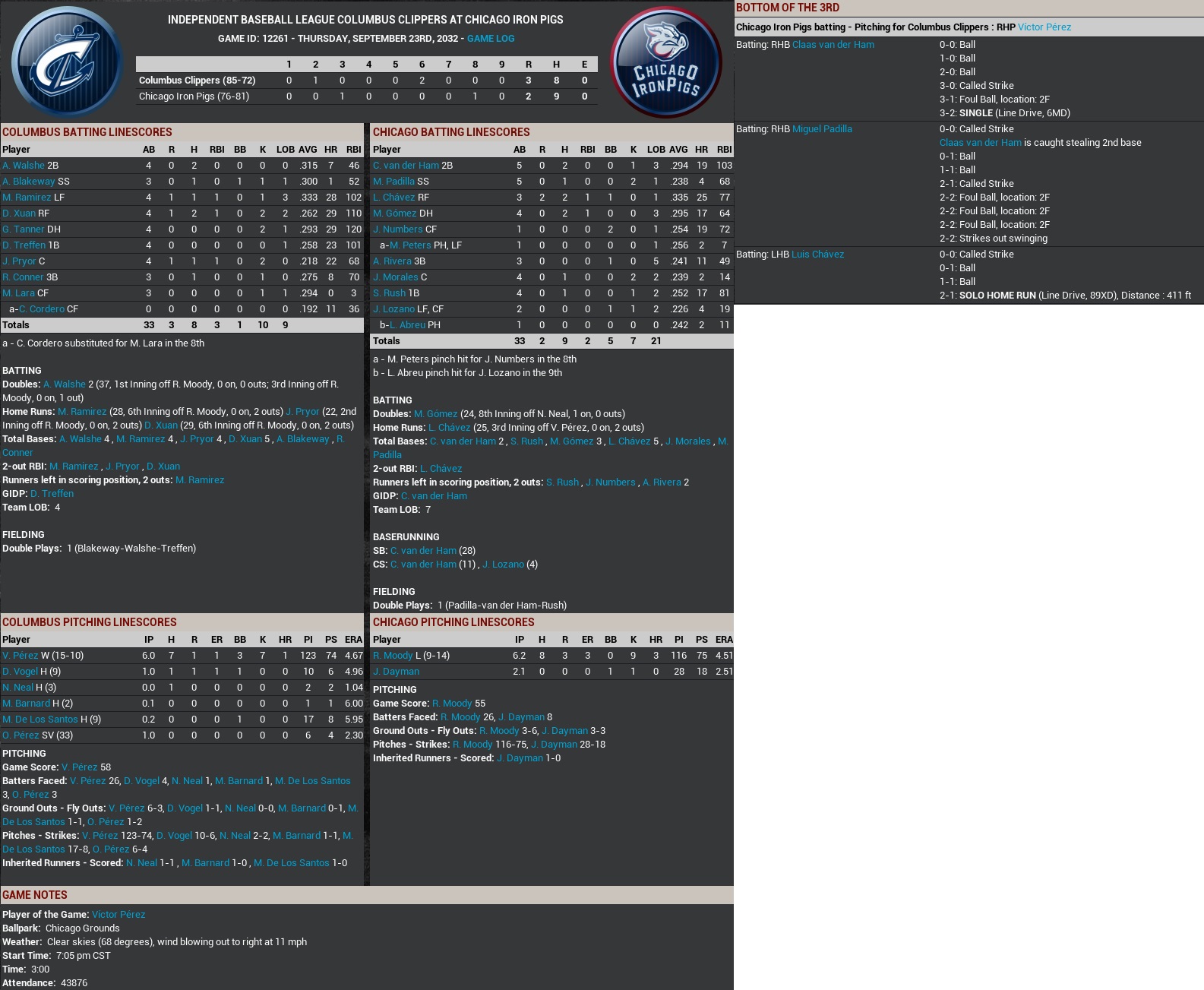Image resolution: width=1204 pixels, height=990 pixels.
Task: Click N. Neal in Columbus Inherited Runners line
Action: tap(141, 863)
